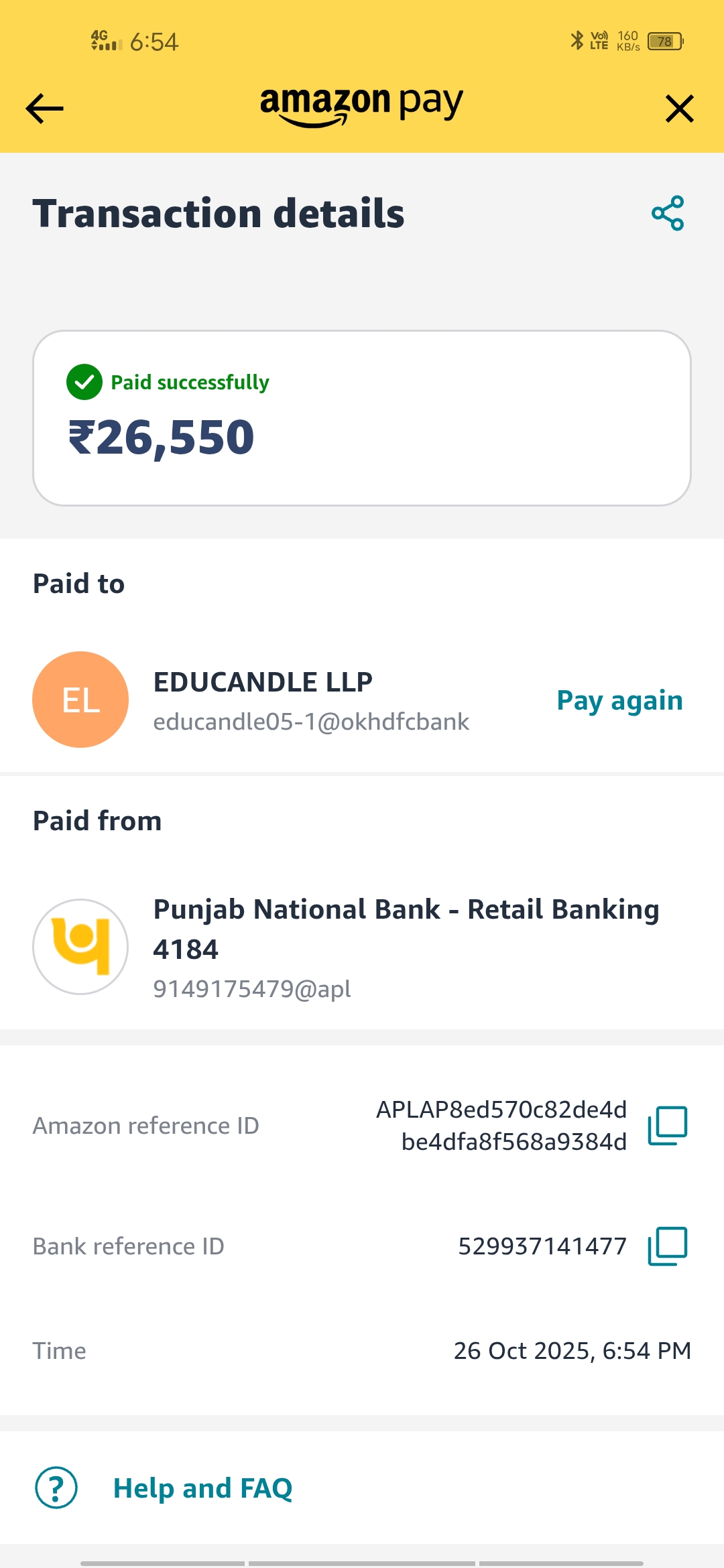Image resolution: width=724 pixels, height=1568 pixels.
Task: Share the transaction details
Action: point(668,214)
